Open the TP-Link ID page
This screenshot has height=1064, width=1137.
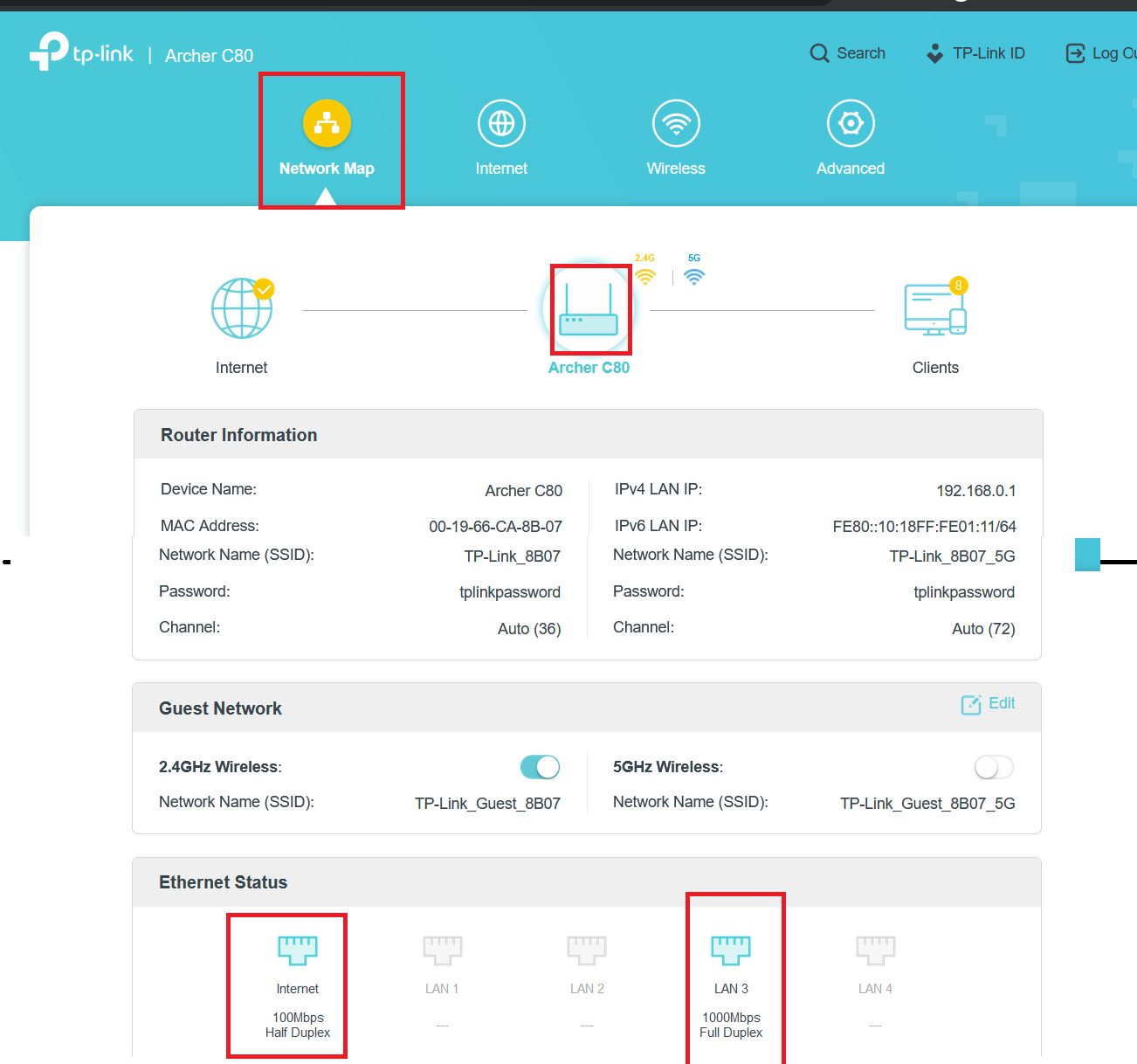coord(975,53)
